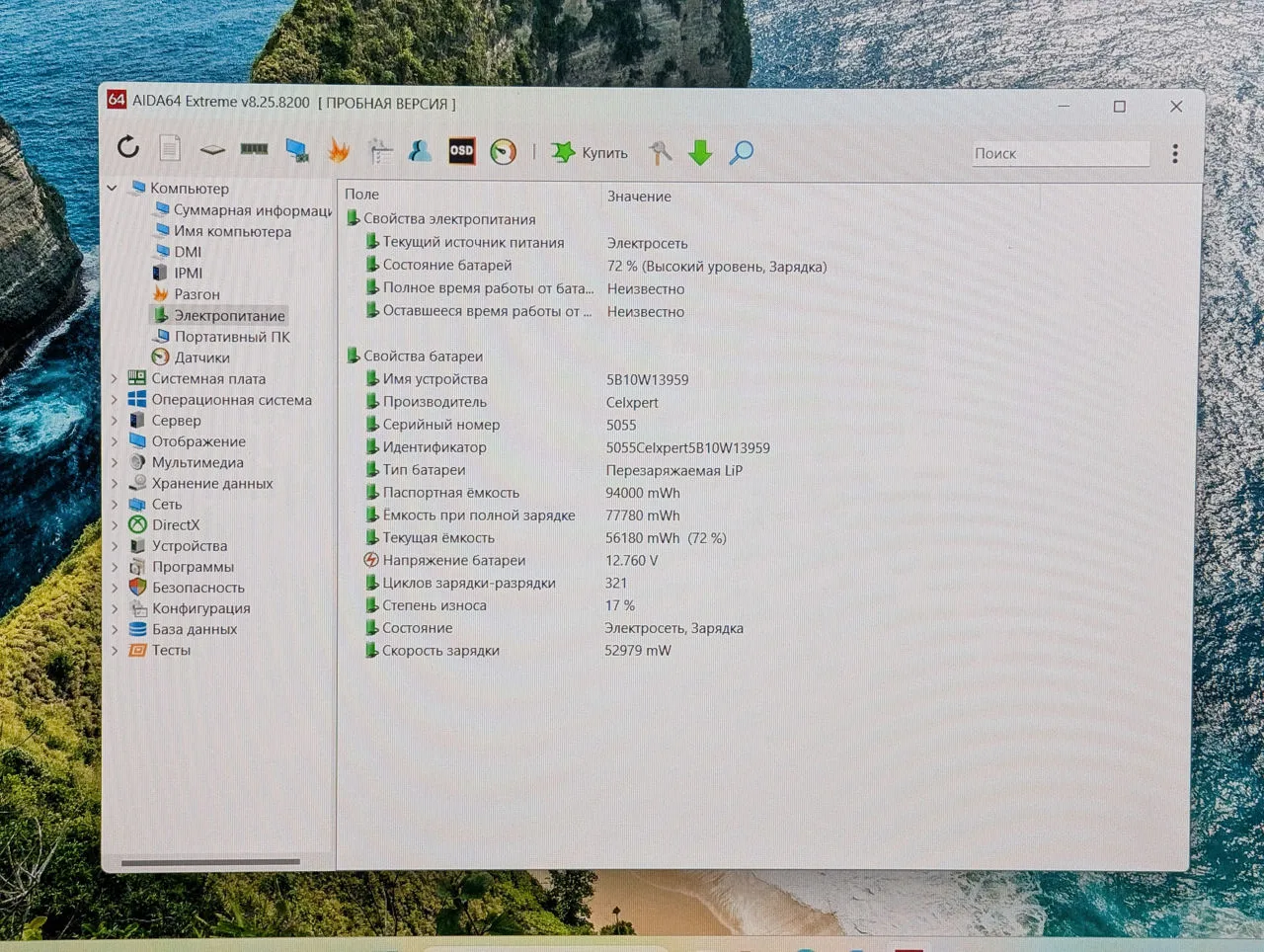Open the Report document icon

pyautogui.click(x=170, y=148)
